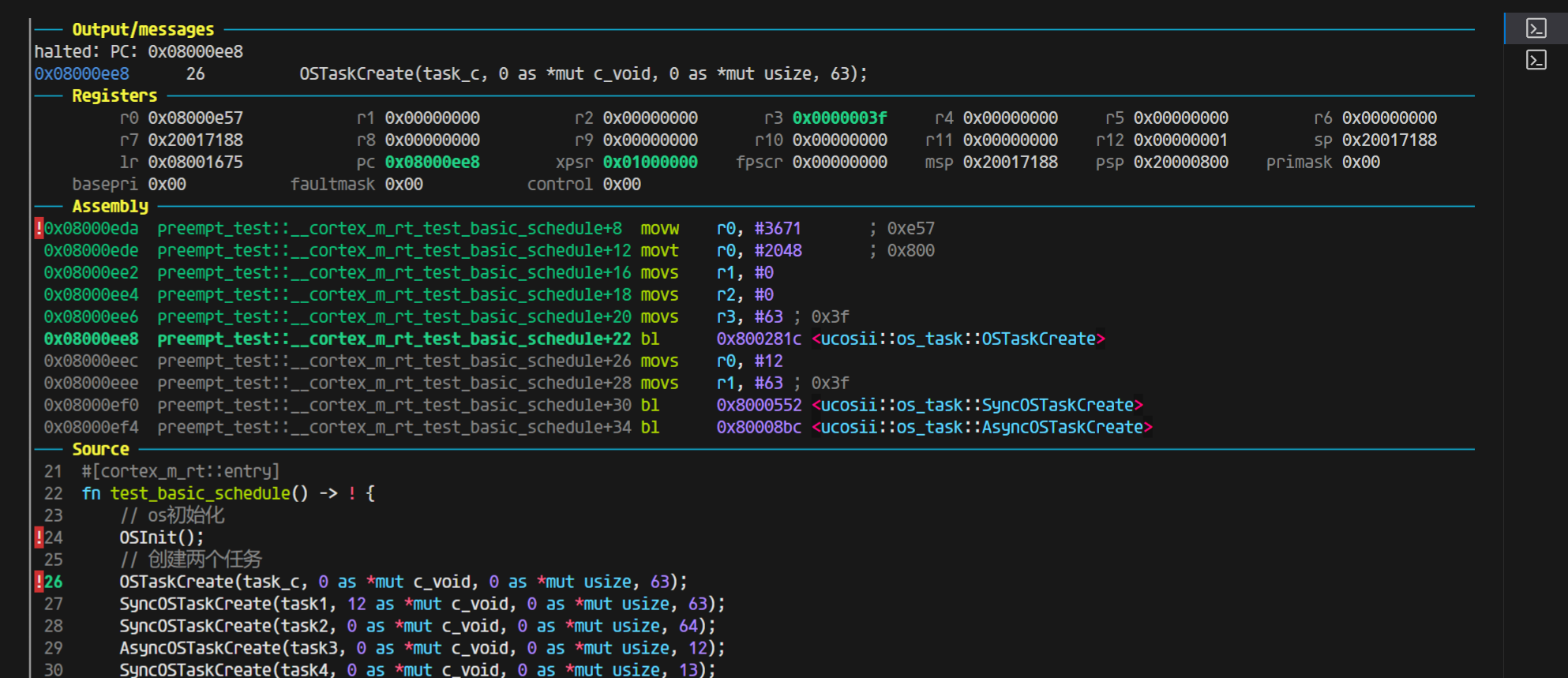Click blue address 0x08000ee8 in output
Image resolution: width=1568 pixels, height=678 pixels.
(81, 73)
